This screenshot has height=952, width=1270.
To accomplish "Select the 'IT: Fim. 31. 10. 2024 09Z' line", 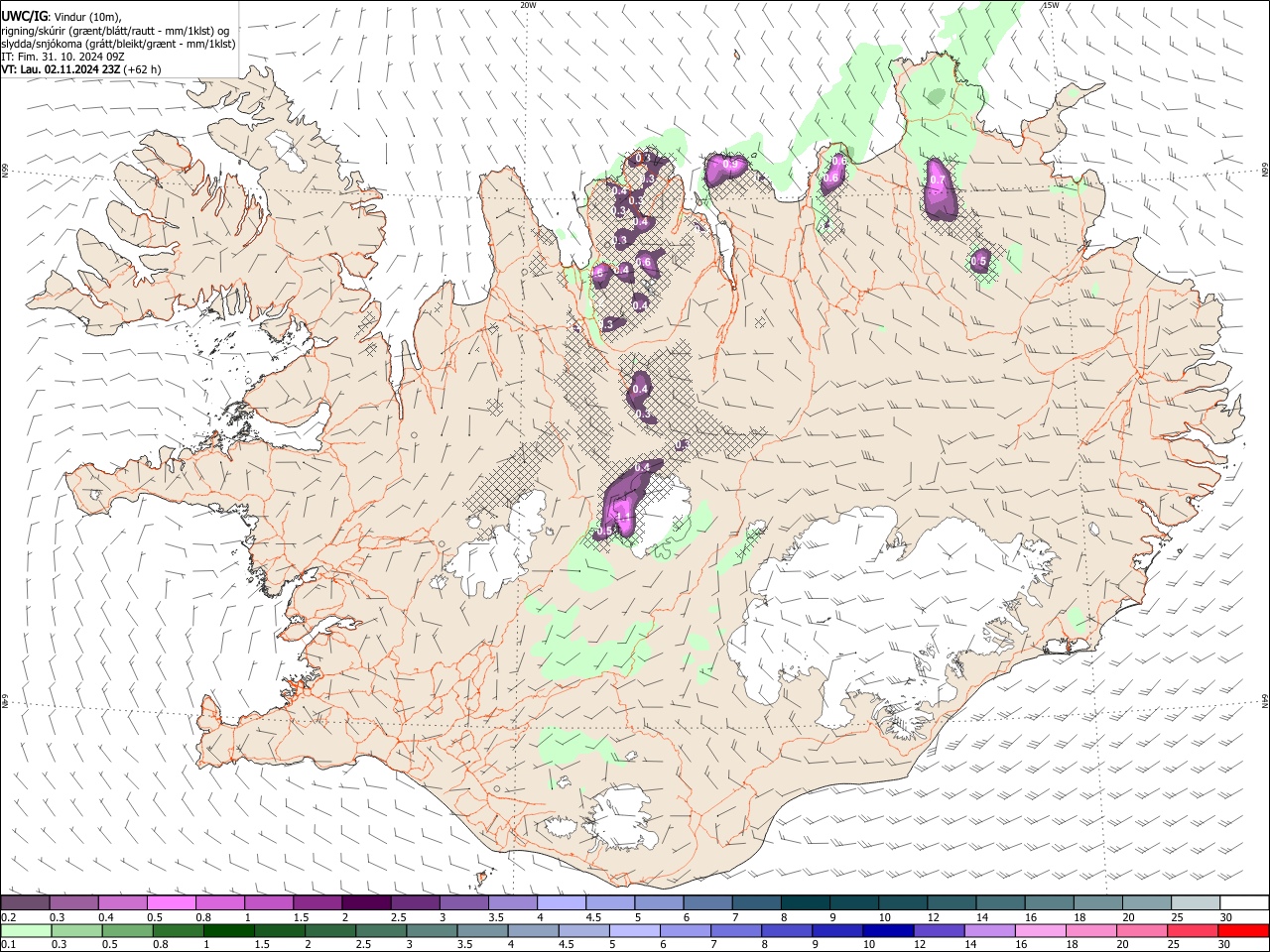I will (61, 57).
